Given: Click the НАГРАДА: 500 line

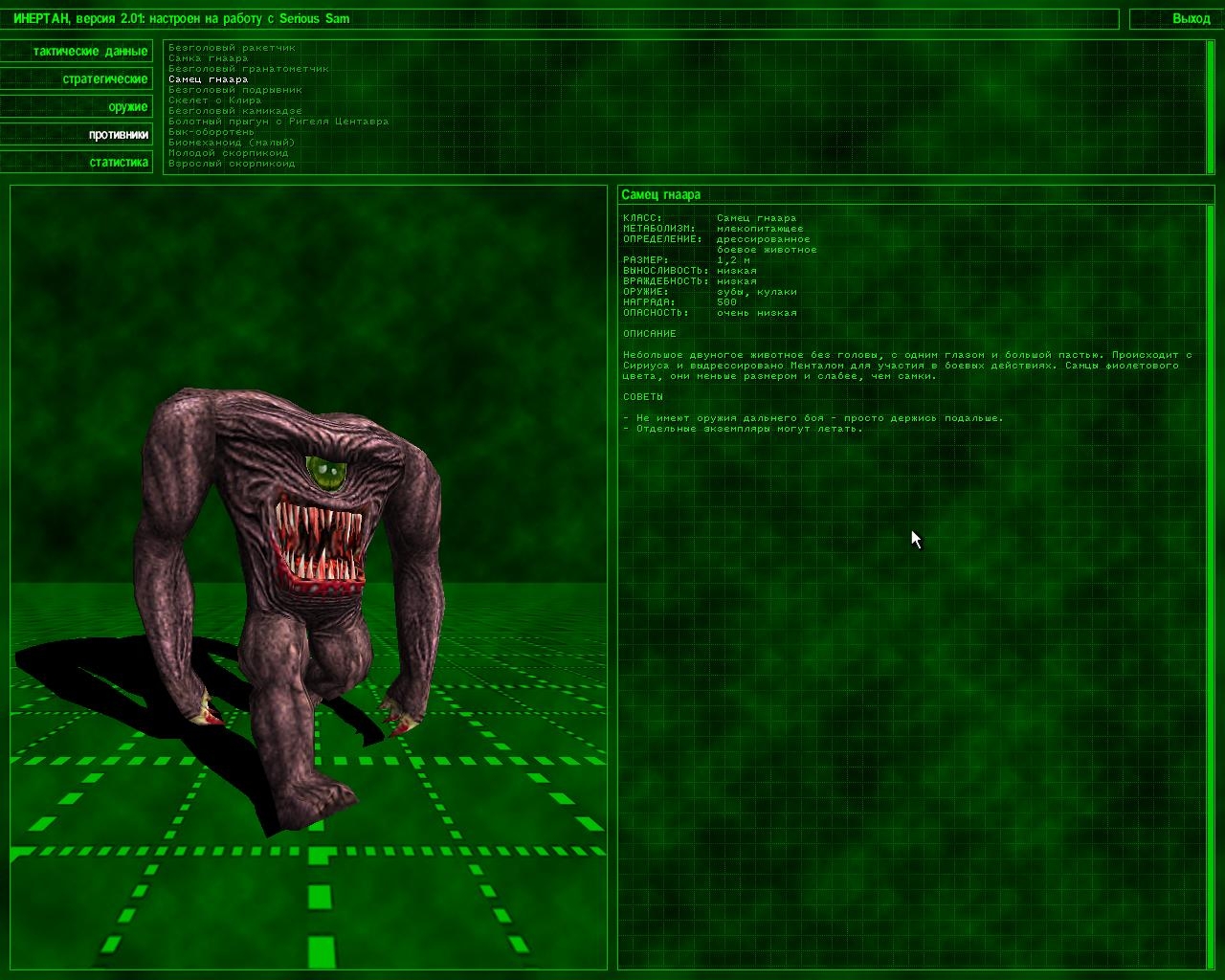Looking at the screenshot, I should [x=679, y=301].
